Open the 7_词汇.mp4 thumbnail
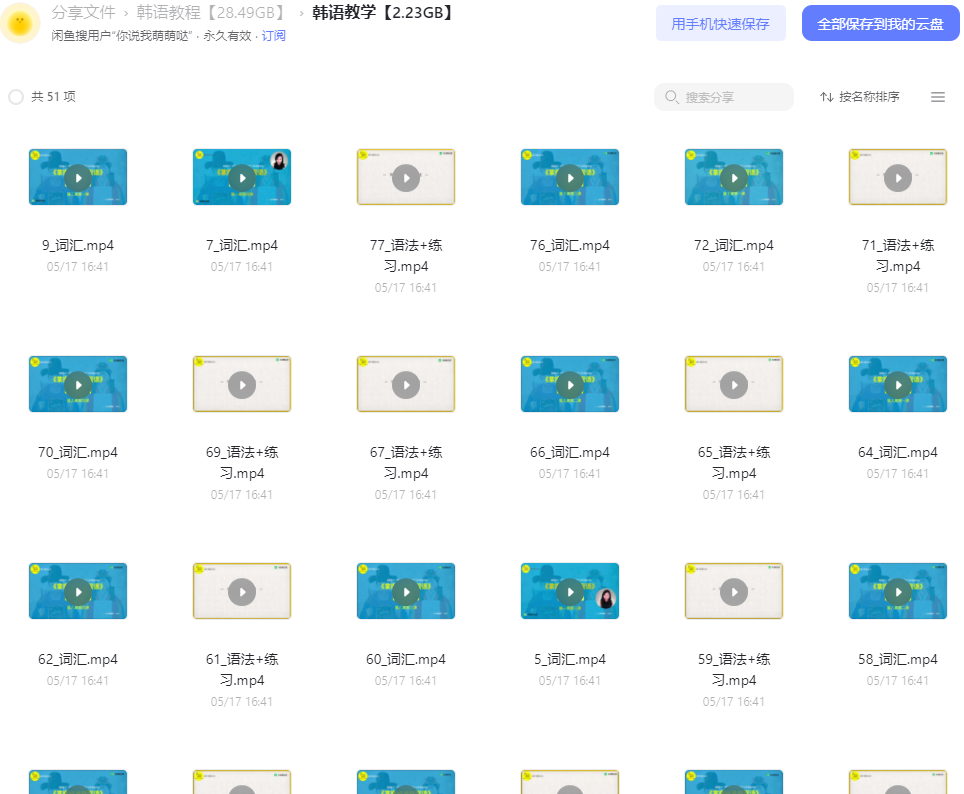Viewport: 964px width, 794px height. 242,177
